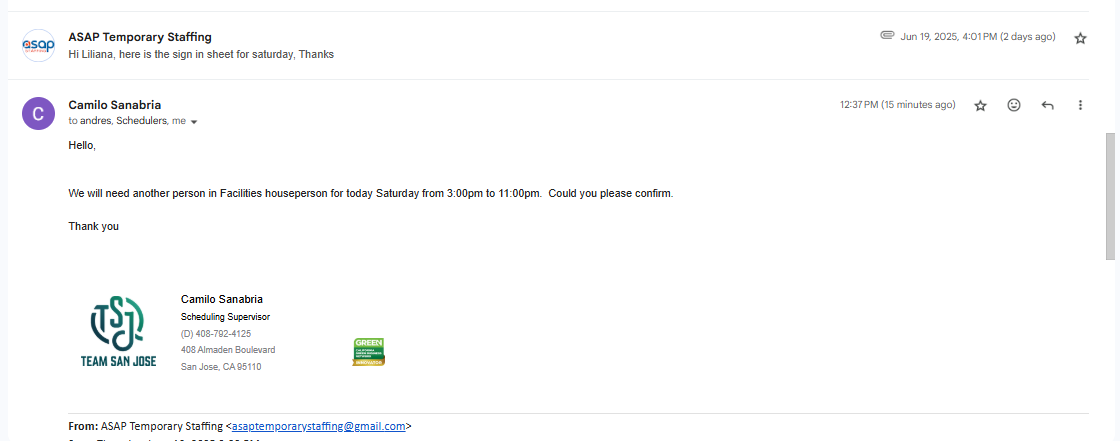Star Camilo Sanabria's message
Image resolution: width=1120 pixels, height=441 pixels.
[x=980, y=105]
